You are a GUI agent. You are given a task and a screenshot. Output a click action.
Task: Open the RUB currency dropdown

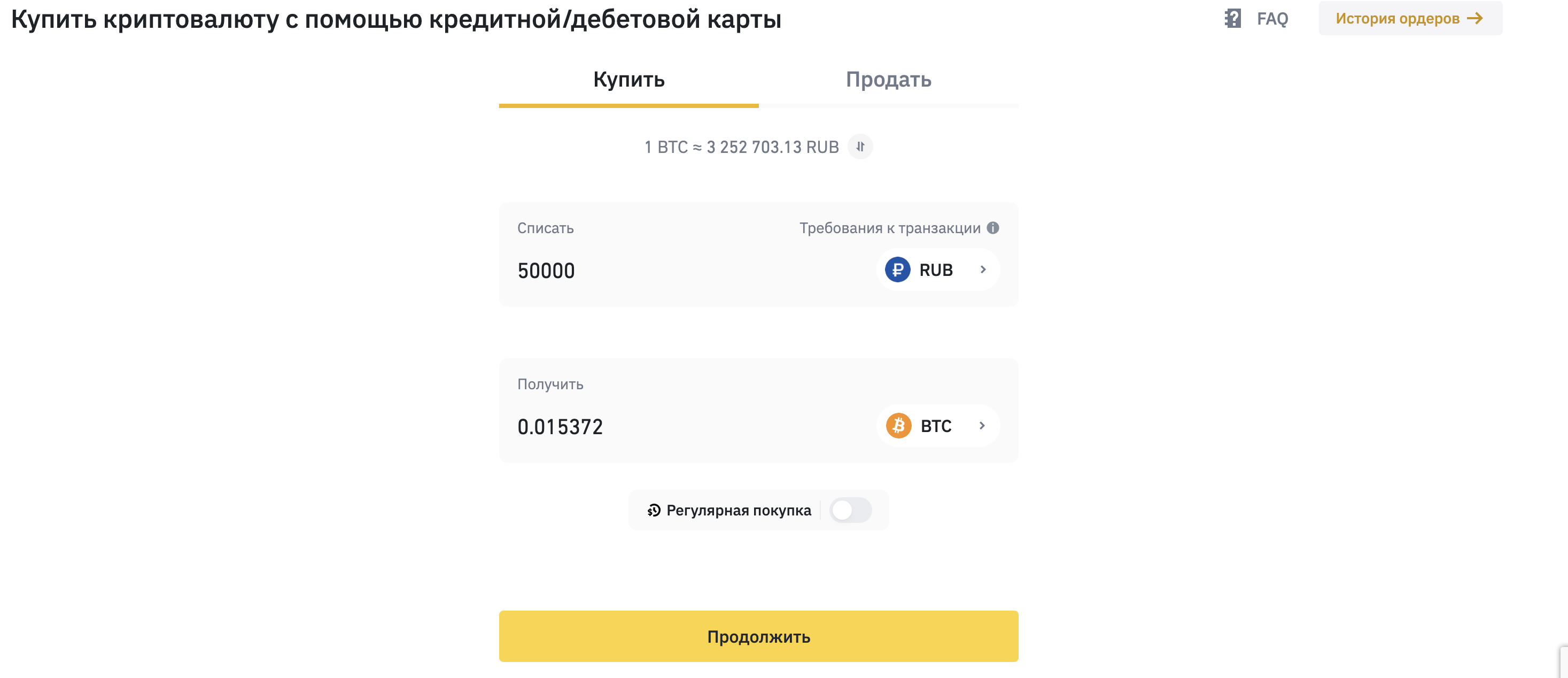tap(936, 270)
